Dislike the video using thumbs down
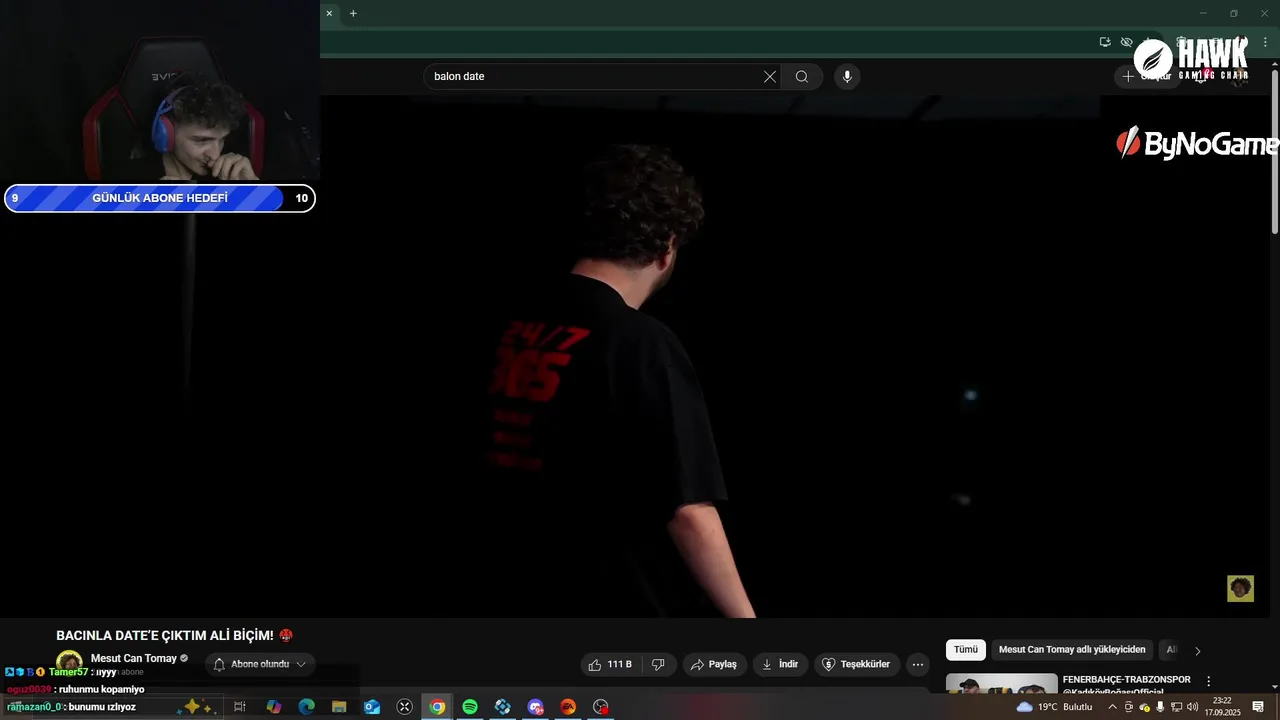Viewport: 1280px width, 720px height. (x=658, y=664)
